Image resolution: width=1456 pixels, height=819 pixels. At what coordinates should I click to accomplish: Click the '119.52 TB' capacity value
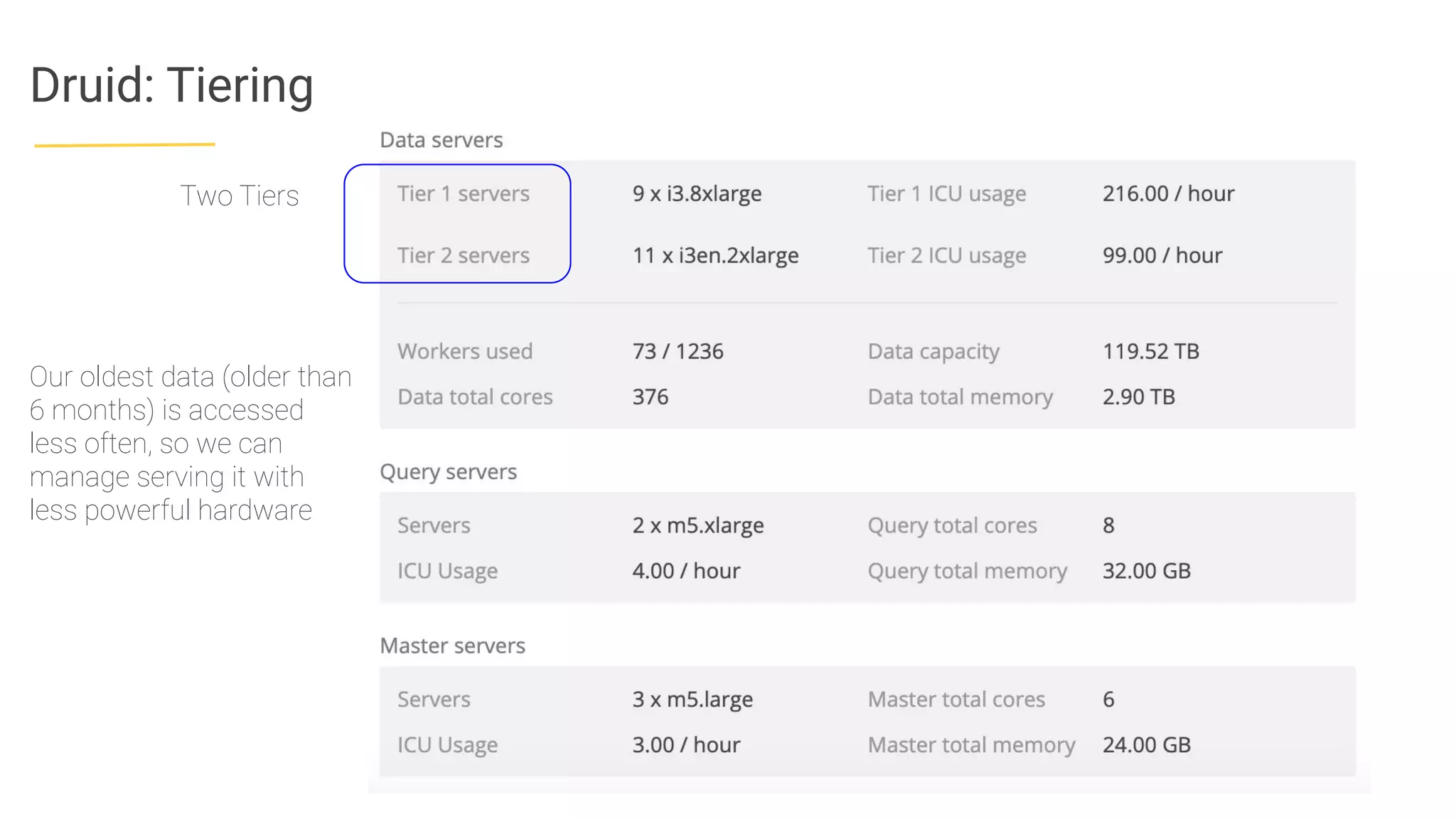pos(1151,351)
